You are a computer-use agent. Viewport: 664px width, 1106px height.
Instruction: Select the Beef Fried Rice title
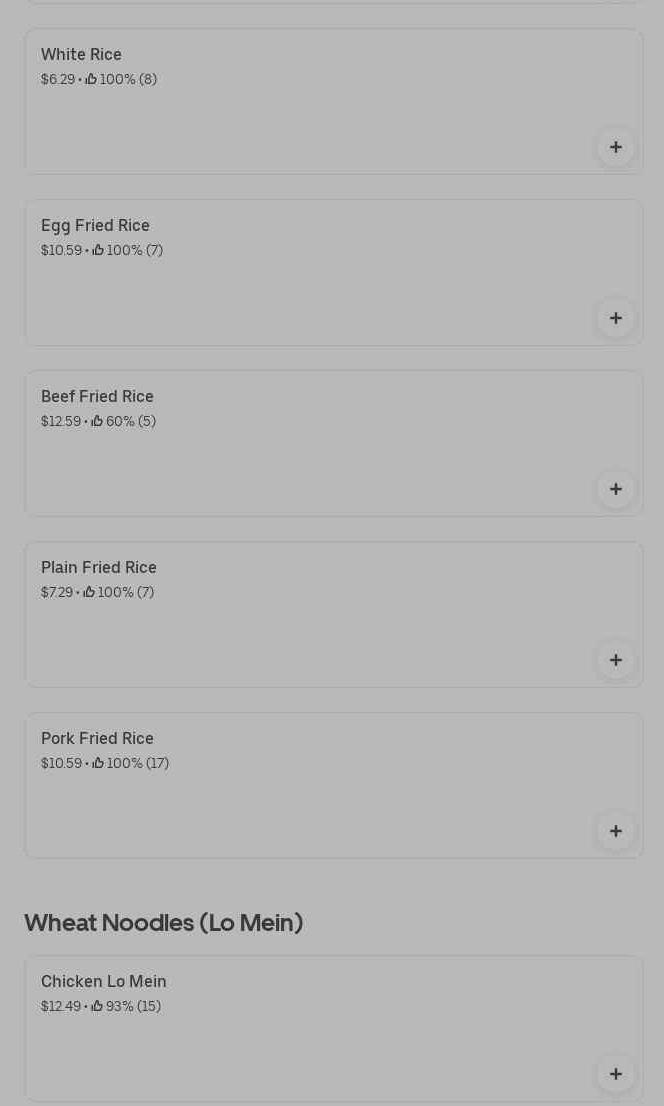coord(97,397)
